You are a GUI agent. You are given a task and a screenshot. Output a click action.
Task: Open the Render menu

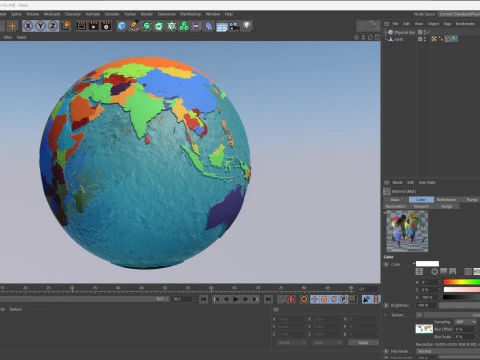pyautogui.click(x=146, y=14)
